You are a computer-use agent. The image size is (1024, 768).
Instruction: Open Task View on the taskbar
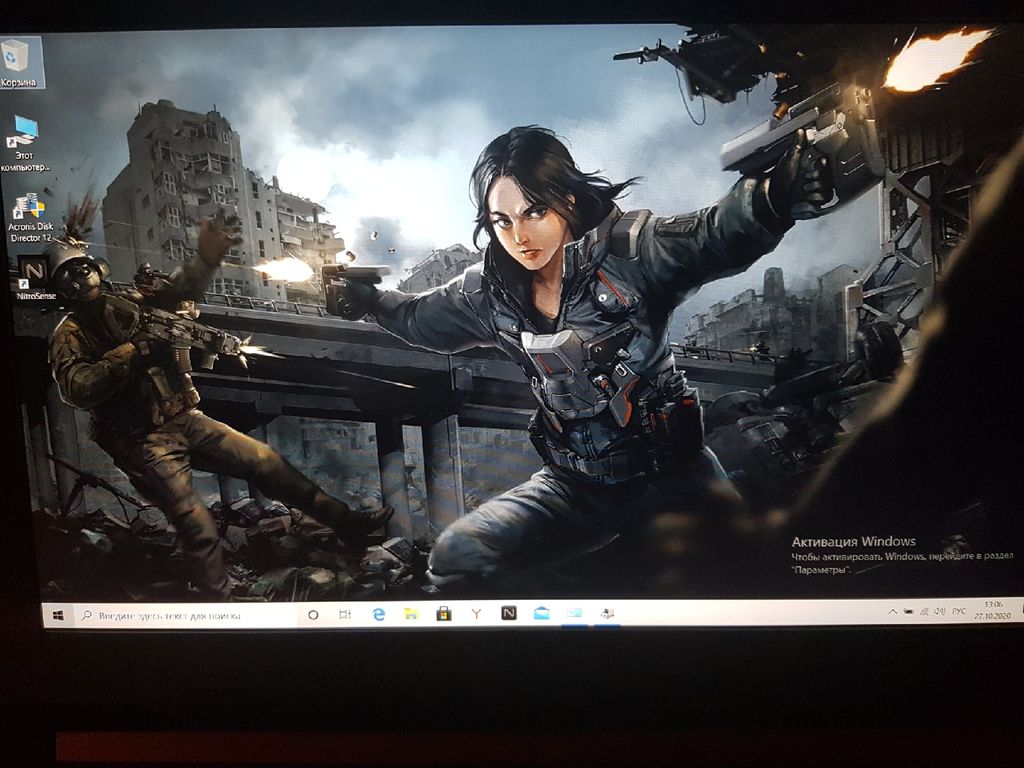coord(345,615)
